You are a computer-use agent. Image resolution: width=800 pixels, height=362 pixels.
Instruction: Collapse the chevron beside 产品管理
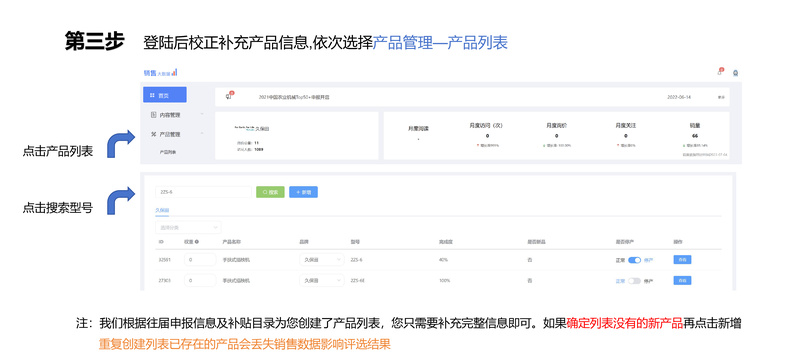[x=203, y=134]
